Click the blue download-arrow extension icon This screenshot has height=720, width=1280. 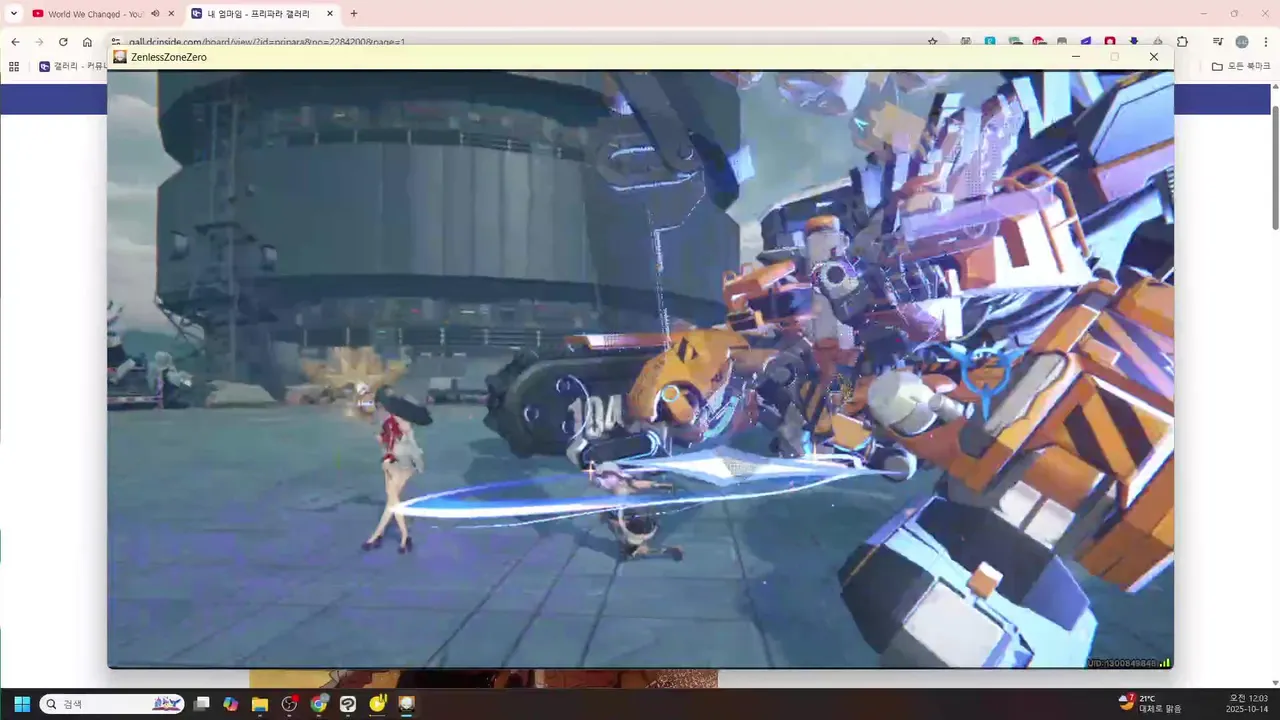click(1134, 42)
